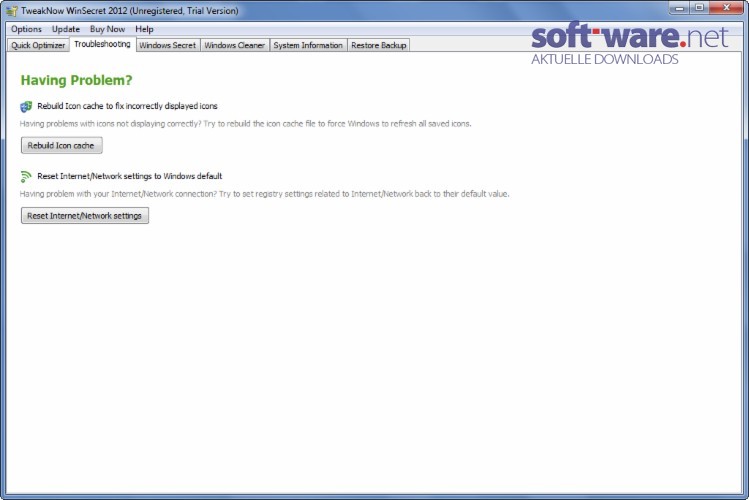Click the Reset Internet/Network settings button
749x500 pixels.
point(85,216)
